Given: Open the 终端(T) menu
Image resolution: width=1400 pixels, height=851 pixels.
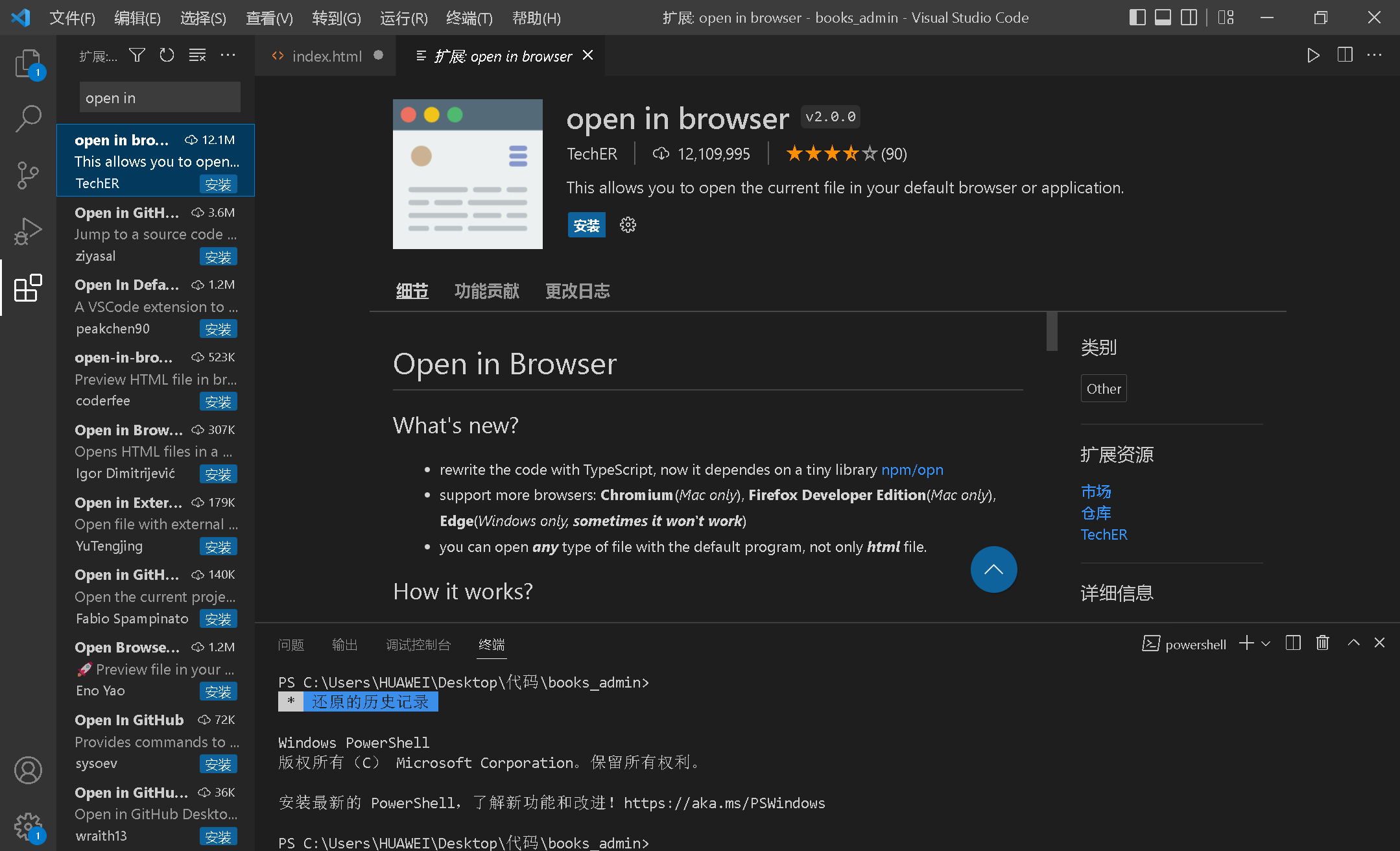Looking at the screenshot, I should point(469,18).
